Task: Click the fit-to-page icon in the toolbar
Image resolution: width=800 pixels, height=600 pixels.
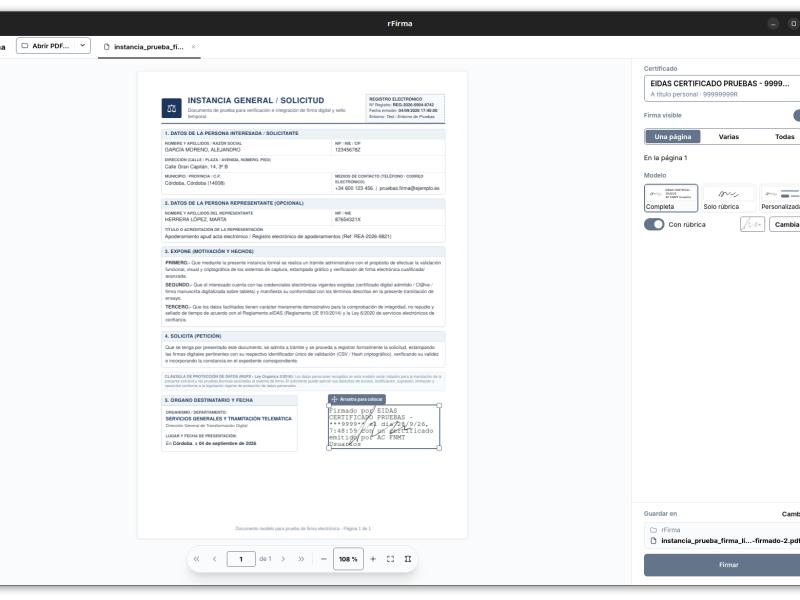Action: [390, 559]
